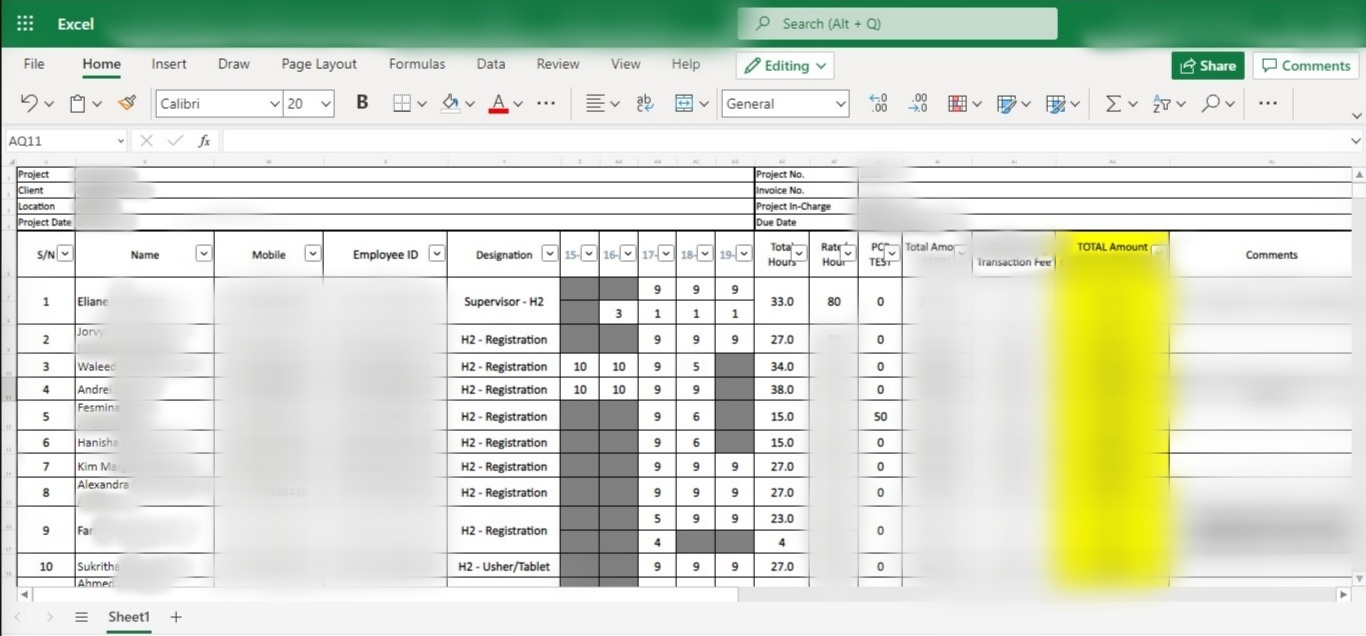Open the Name column filter dropdown
The height and width of the screenshot is (636, 1366).
pos(203,254)
